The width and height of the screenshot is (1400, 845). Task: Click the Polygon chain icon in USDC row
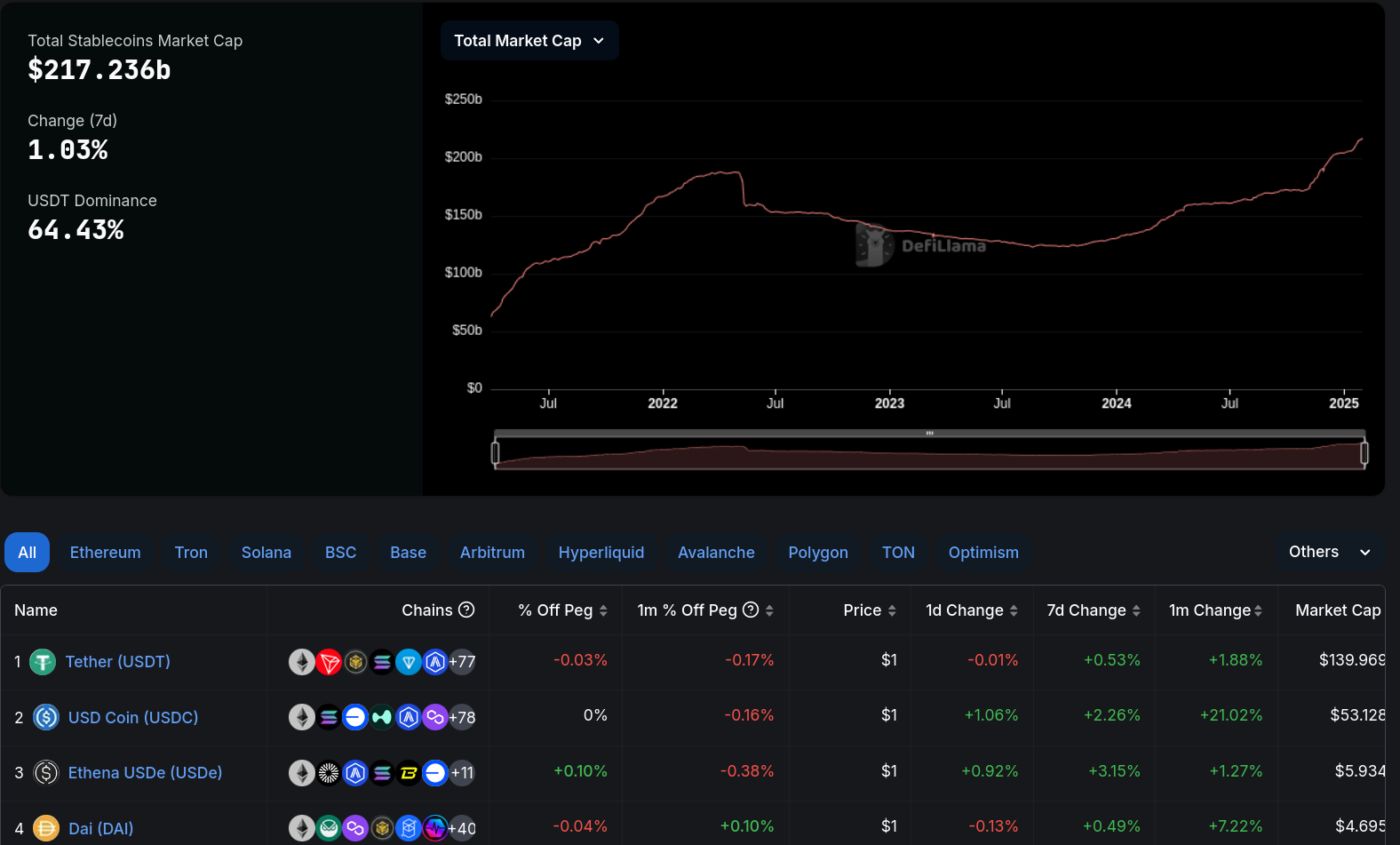pyautogui.click(x=435, y=717)
